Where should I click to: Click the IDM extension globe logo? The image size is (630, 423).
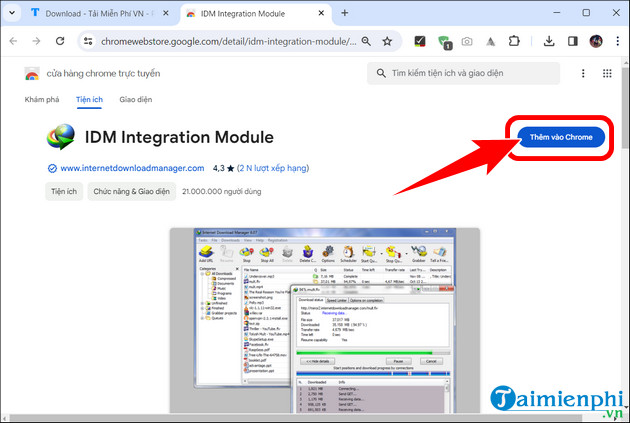[x=61, y=137]
